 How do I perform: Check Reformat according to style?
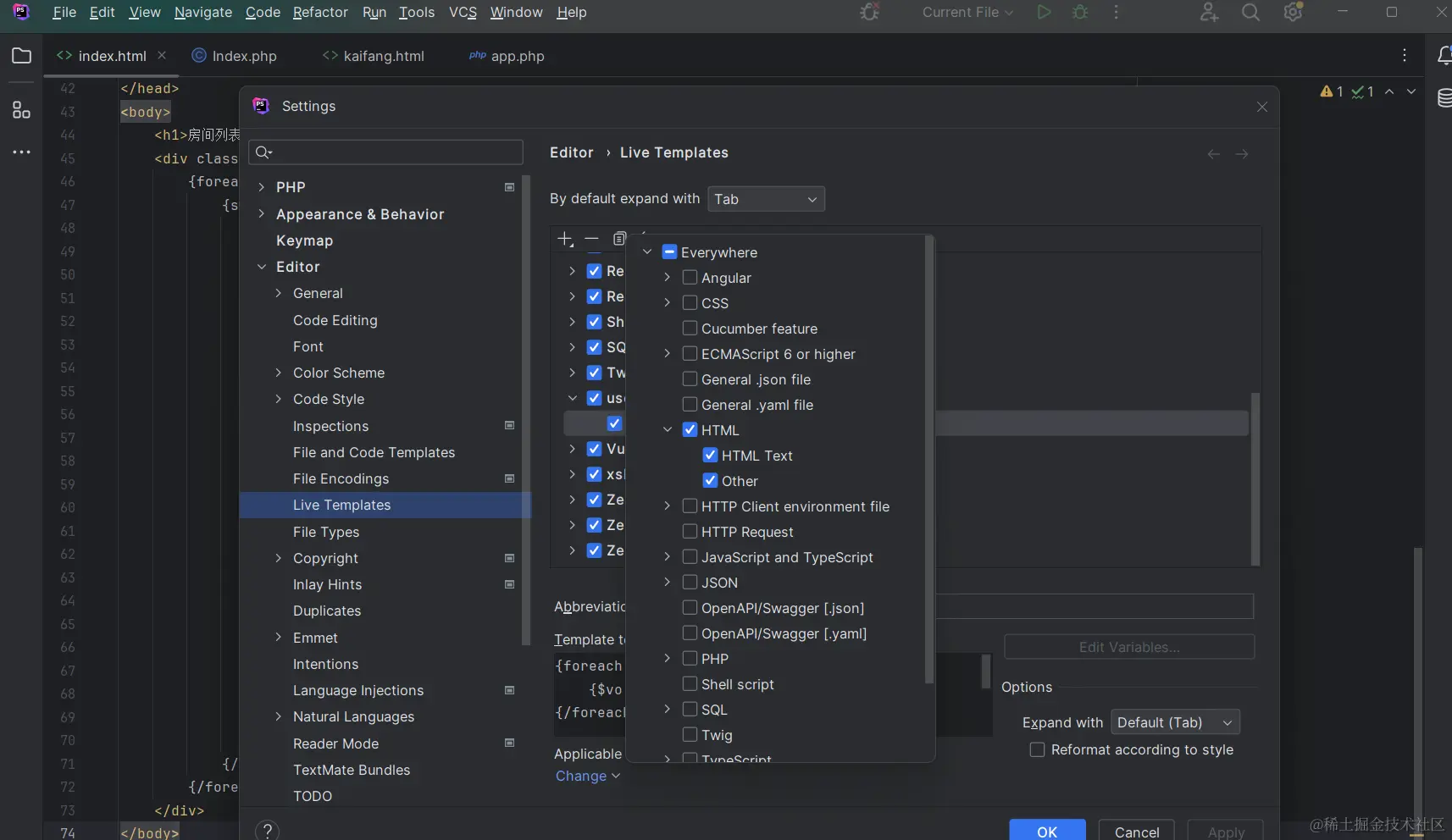pyautogui.click(x=1037, y=750)
